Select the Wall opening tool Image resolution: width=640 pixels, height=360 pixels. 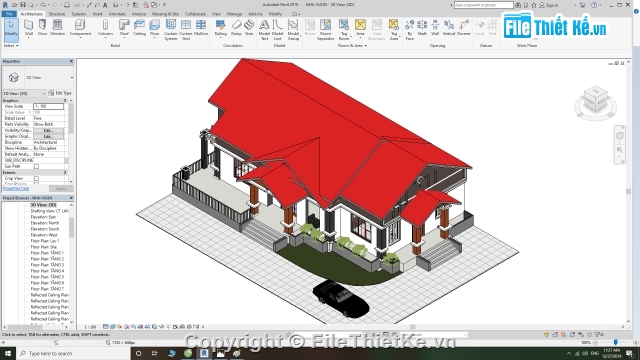click(x=435, y=28)
